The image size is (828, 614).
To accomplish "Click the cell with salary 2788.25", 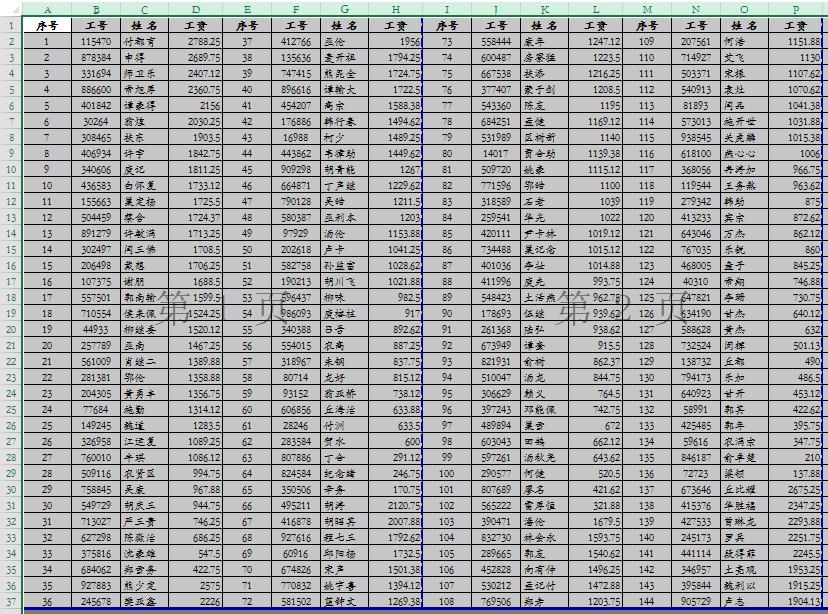I will pyautogui.click(x=196, y=42).
